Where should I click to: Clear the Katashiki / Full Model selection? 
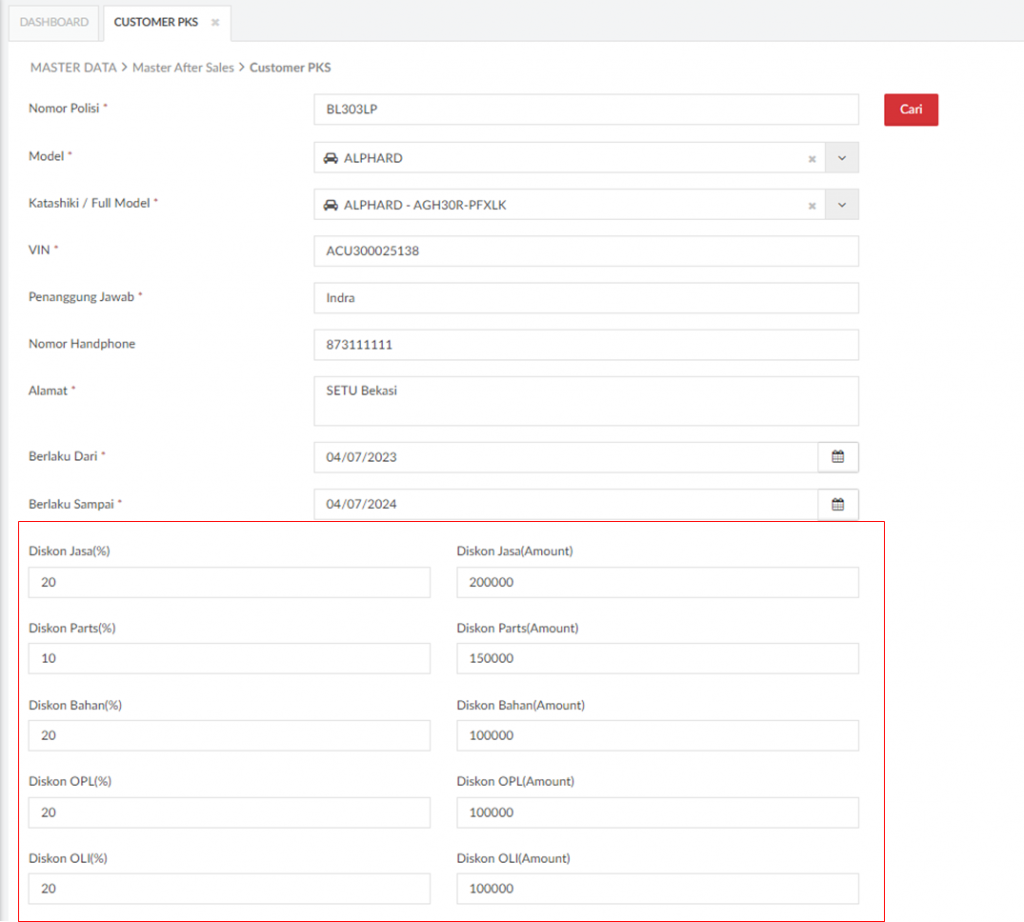812,205
